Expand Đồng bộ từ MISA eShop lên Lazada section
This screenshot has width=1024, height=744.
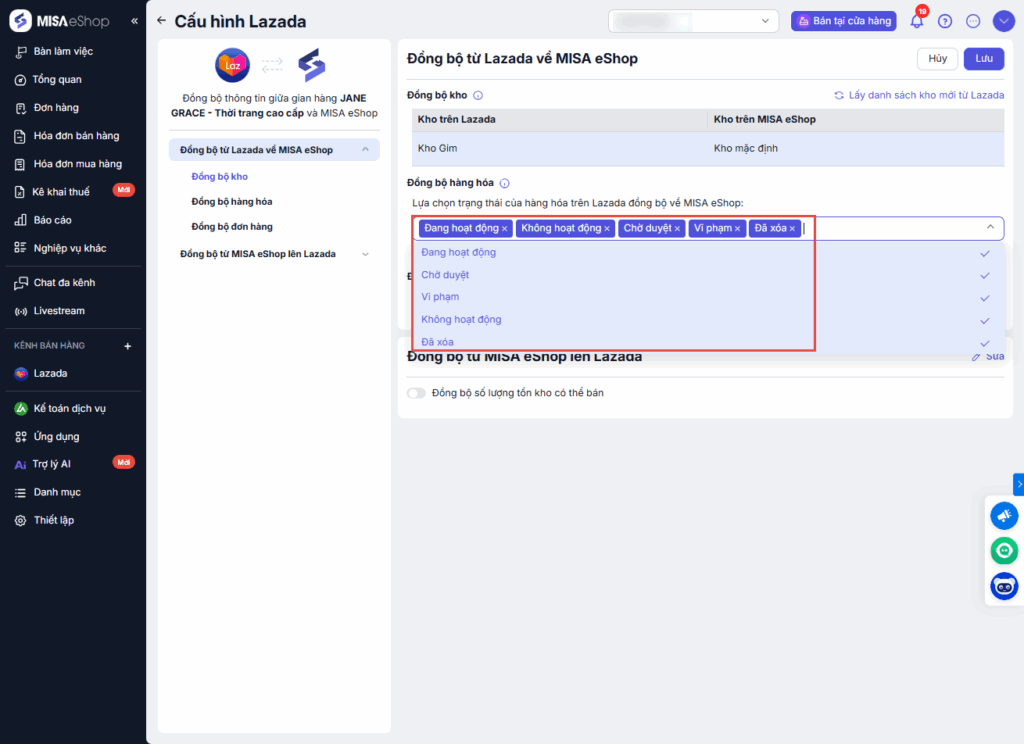[365, 254]
